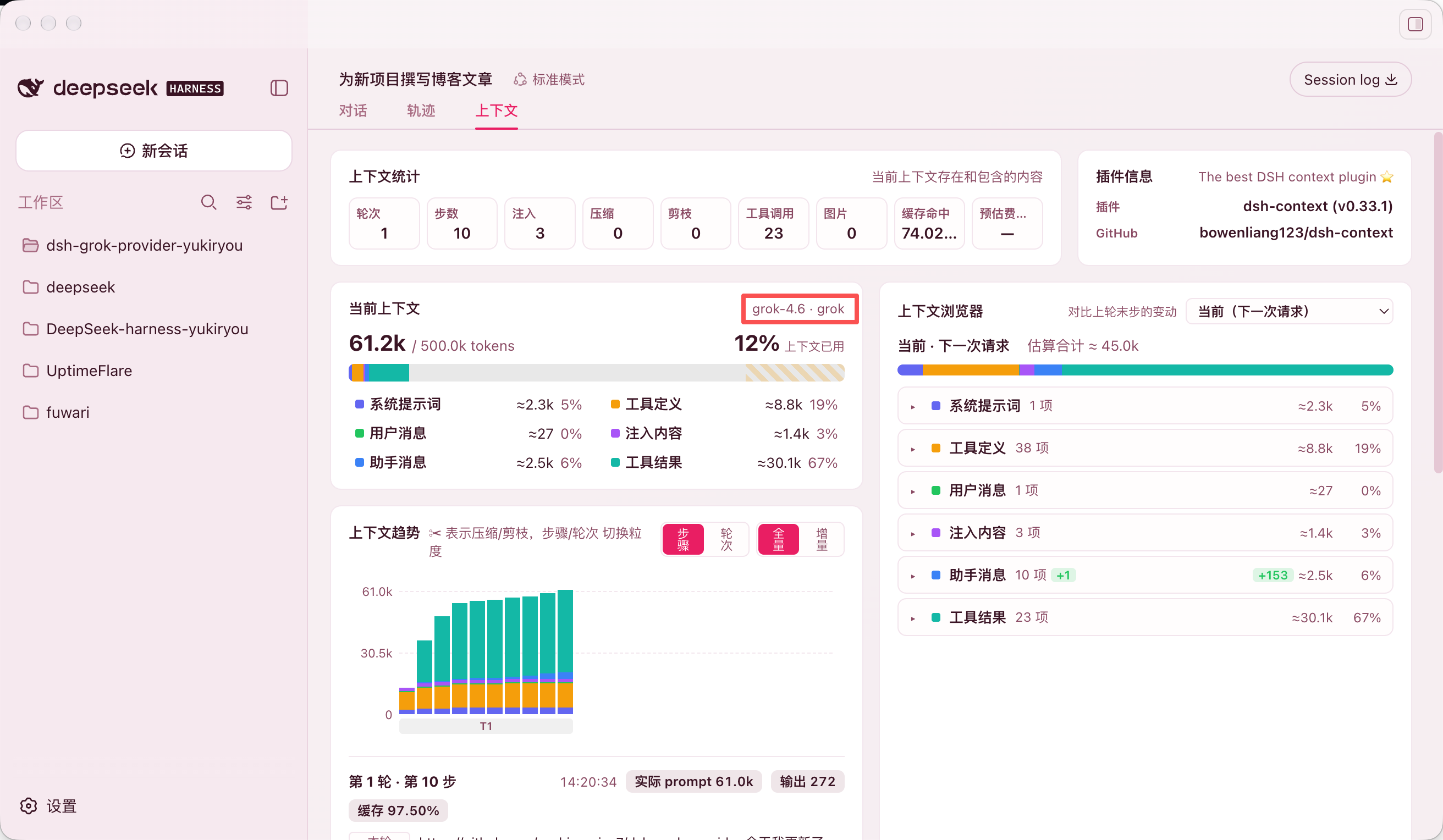Click the teal 工具结果 legend swatch
The height and width of the screenshot is (840, 1443).
pyautogui.click(x=615, y=463)
